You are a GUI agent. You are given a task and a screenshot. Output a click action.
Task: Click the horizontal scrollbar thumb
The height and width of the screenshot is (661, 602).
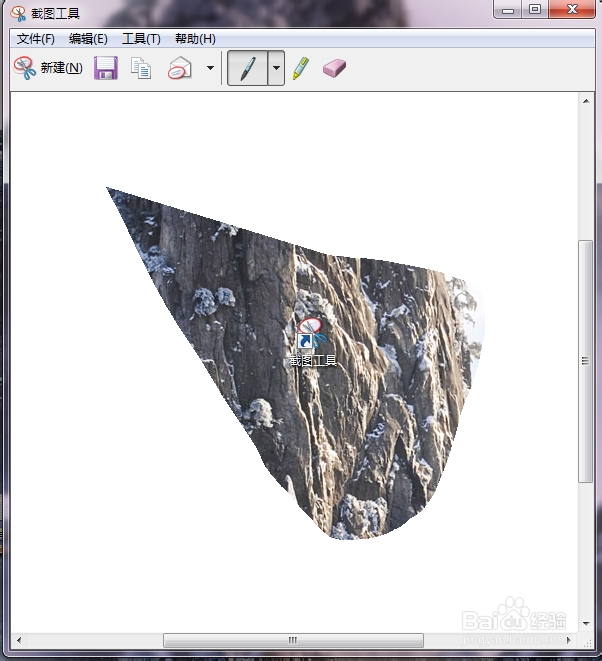[x=293, y=640]
